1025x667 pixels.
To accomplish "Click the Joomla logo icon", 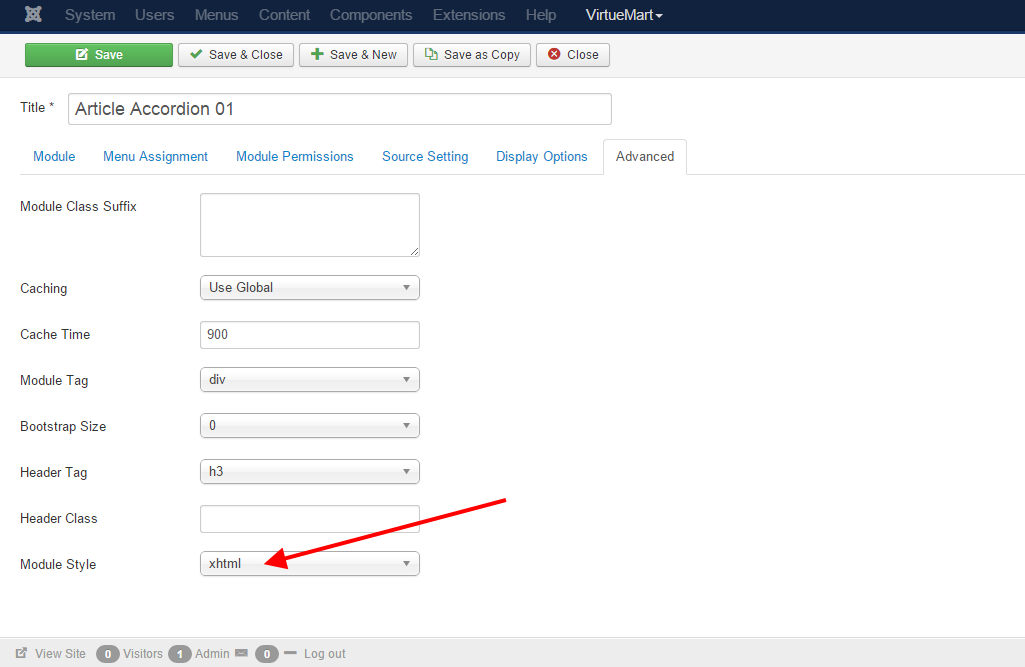I will (x=33, y=15).
